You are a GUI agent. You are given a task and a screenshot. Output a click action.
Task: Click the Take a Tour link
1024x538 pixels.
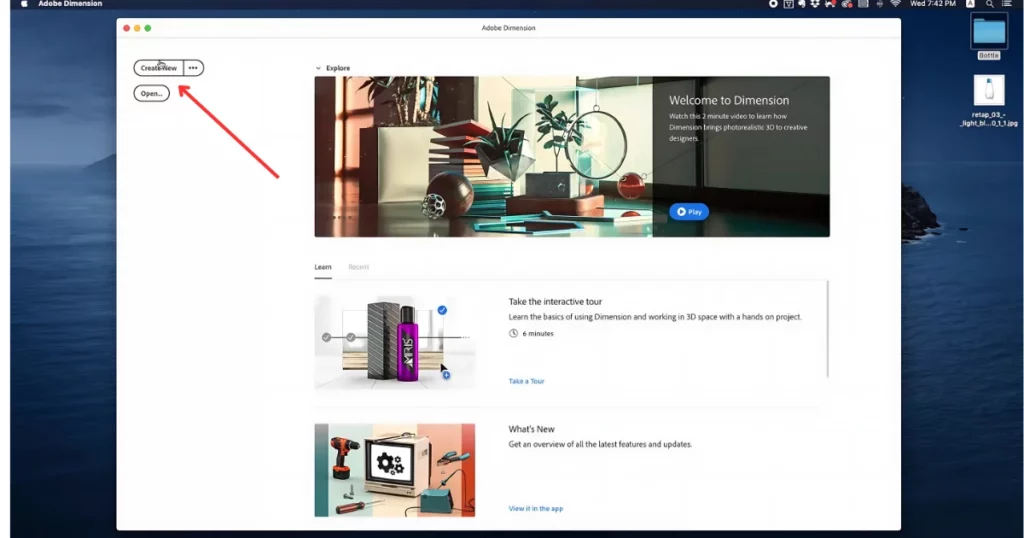526,381
